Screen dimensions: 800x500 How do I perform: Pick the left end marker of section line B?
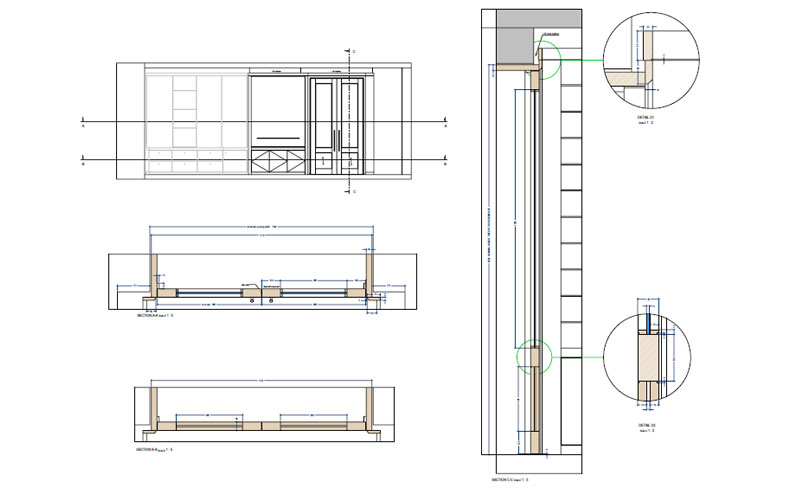pyautogui.click(x=84, y=160)
